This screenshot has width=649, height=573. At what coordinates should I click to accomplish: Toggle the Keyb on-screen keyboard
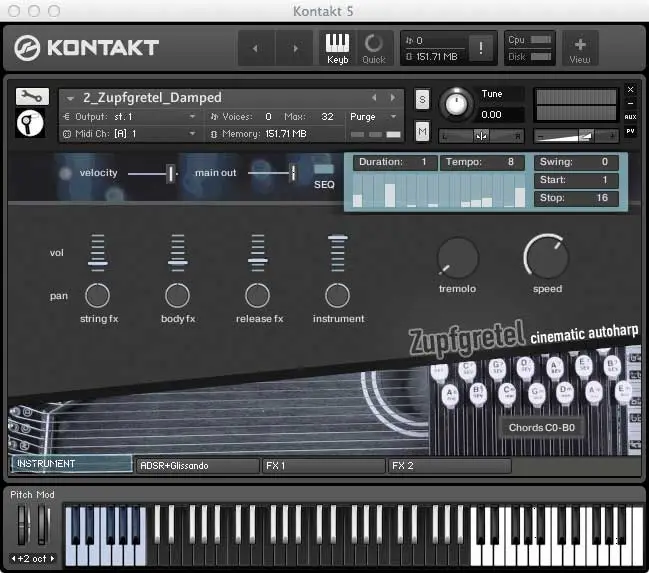click(x=337, y=48)
